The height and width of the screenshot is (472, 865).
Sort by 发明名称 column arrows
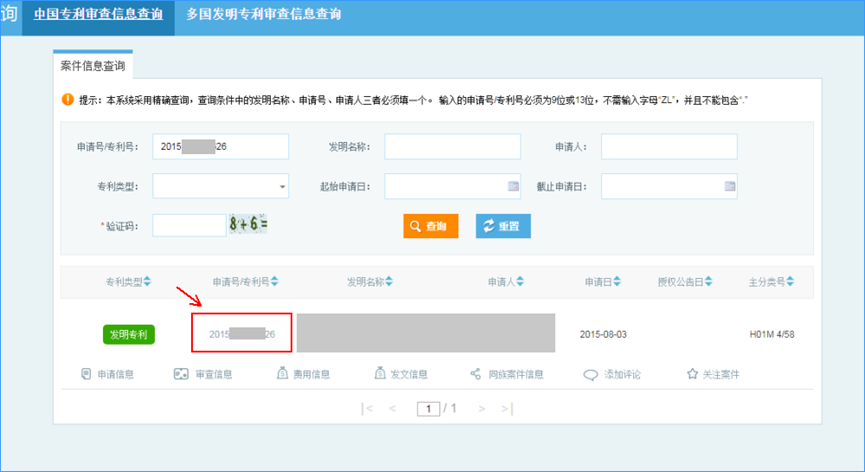[x=389, y=282]
